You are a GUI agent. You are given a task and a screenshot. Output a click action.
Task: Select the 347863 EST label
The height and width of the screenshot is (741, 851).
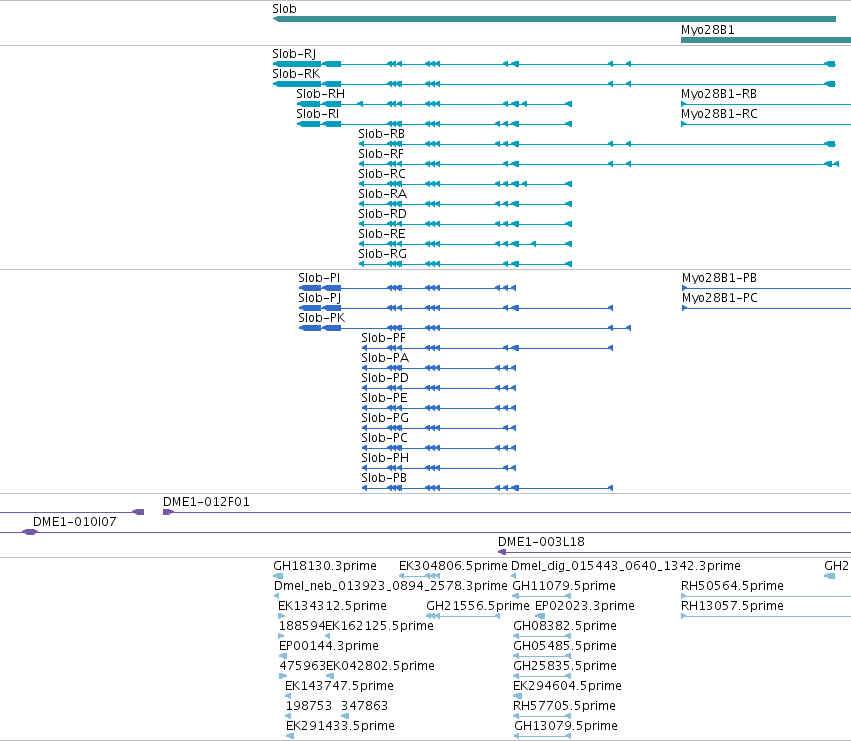365,706
